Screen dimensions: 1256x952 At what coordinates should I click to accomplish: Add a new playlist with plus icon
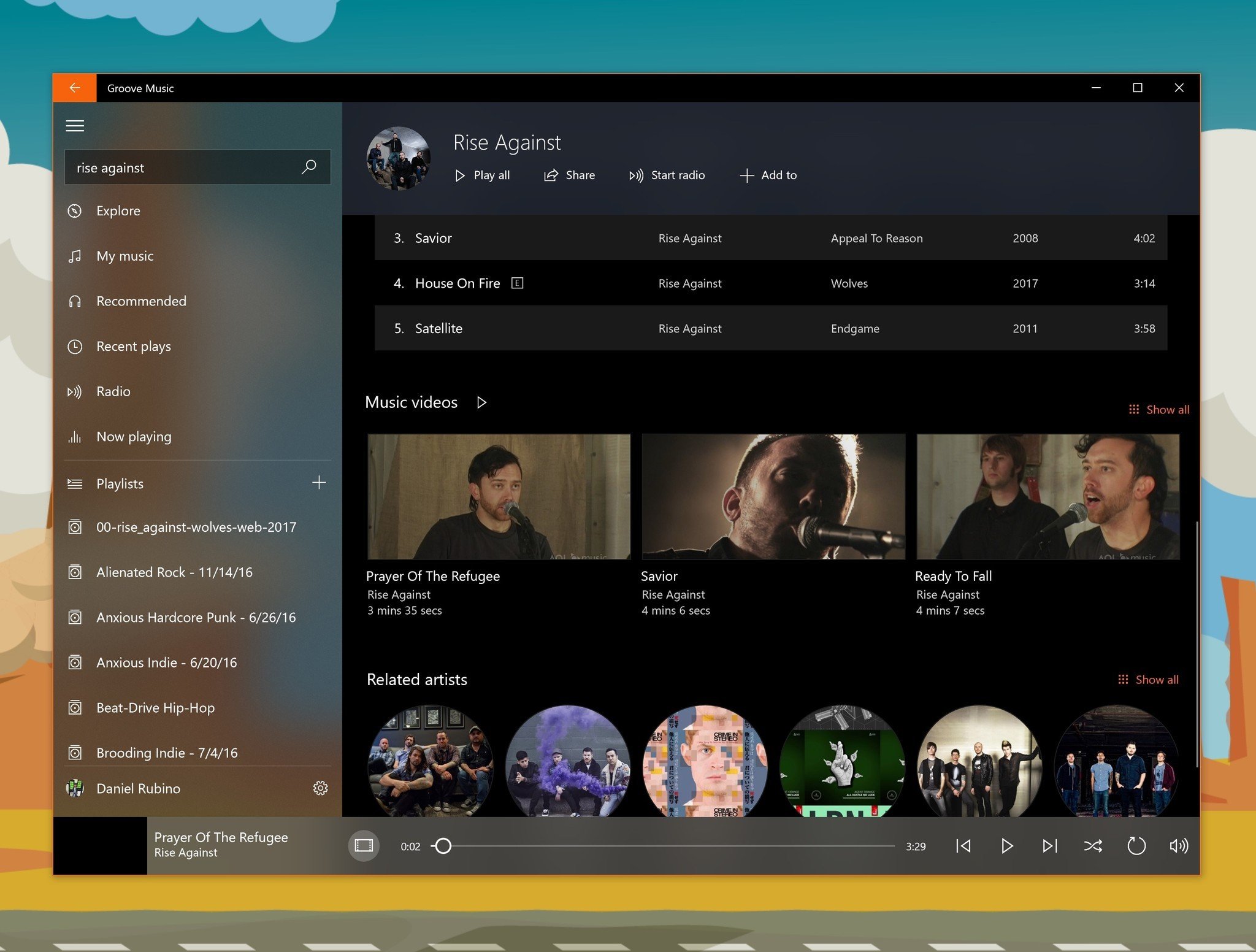coord(319,483)
